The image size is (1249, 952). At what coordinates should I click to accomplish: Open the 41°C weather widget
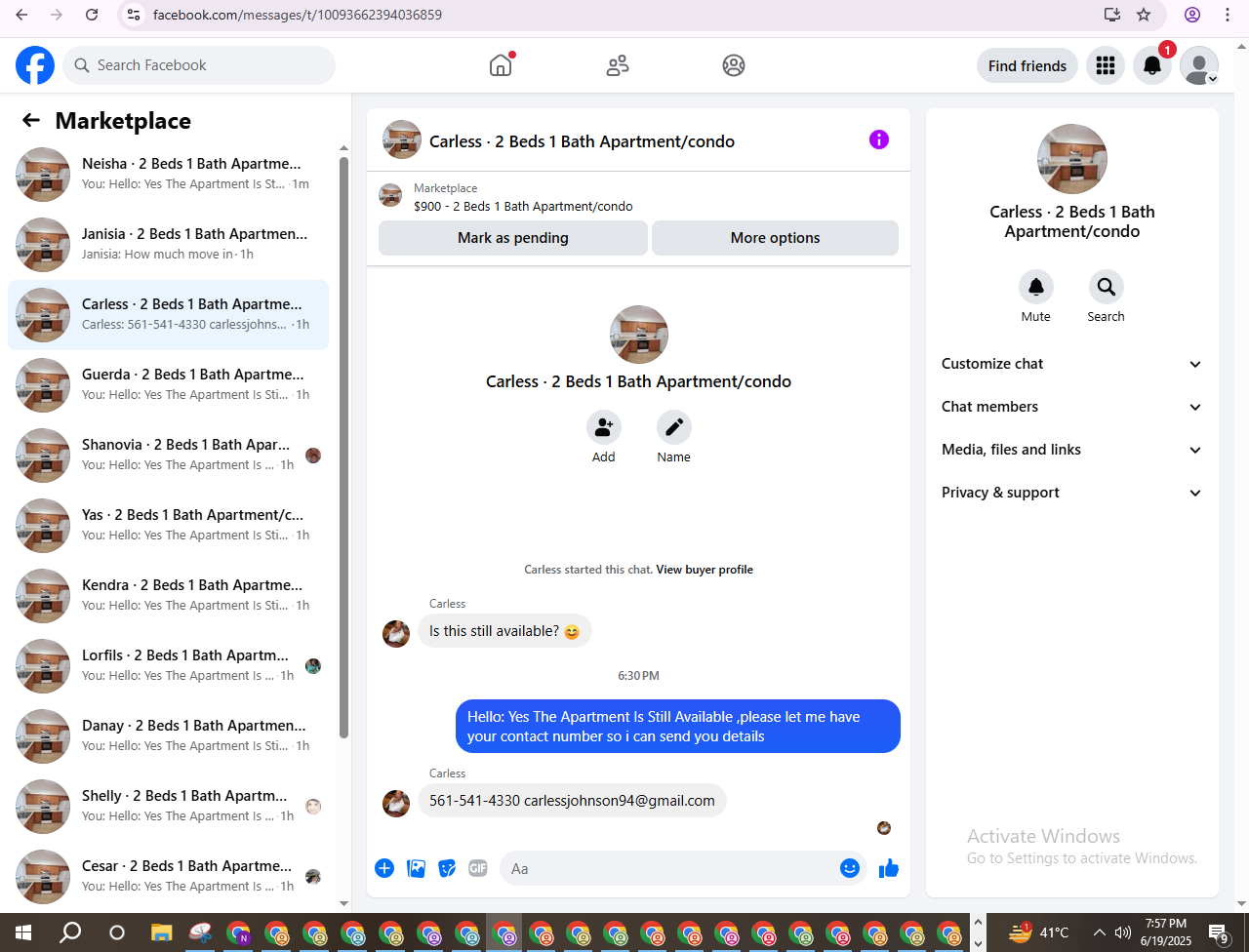[x=1038, y=932]
